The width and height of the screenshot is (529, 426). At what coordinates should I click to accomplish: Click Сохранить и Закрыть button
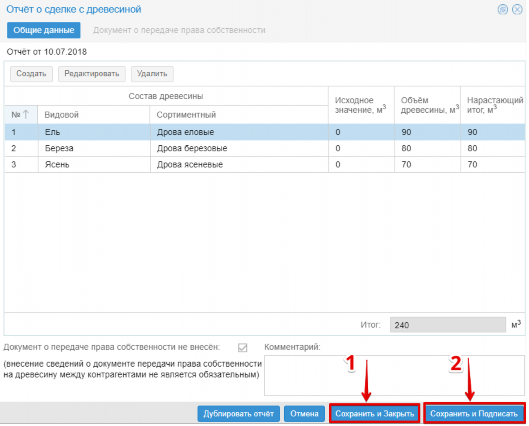click(374, 414)
